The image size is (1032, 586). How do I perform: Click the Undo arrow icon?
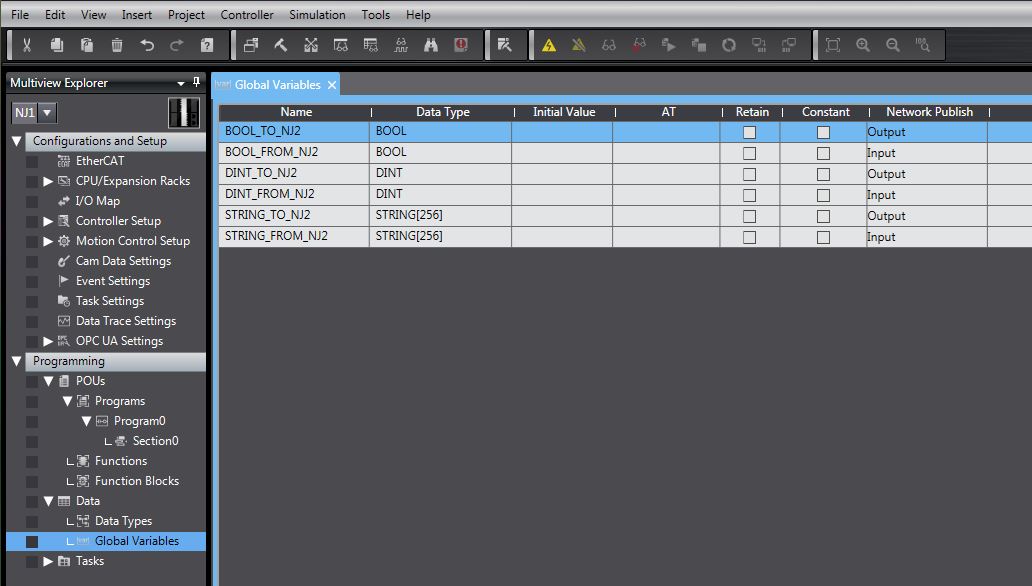click(x=147, y=45)
